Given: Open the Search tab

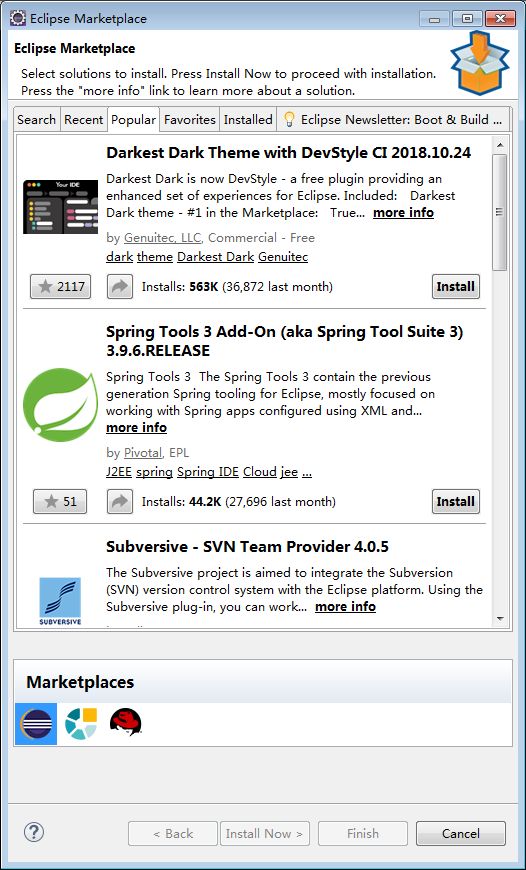Looking at the screenshot, I should point(37,119).
